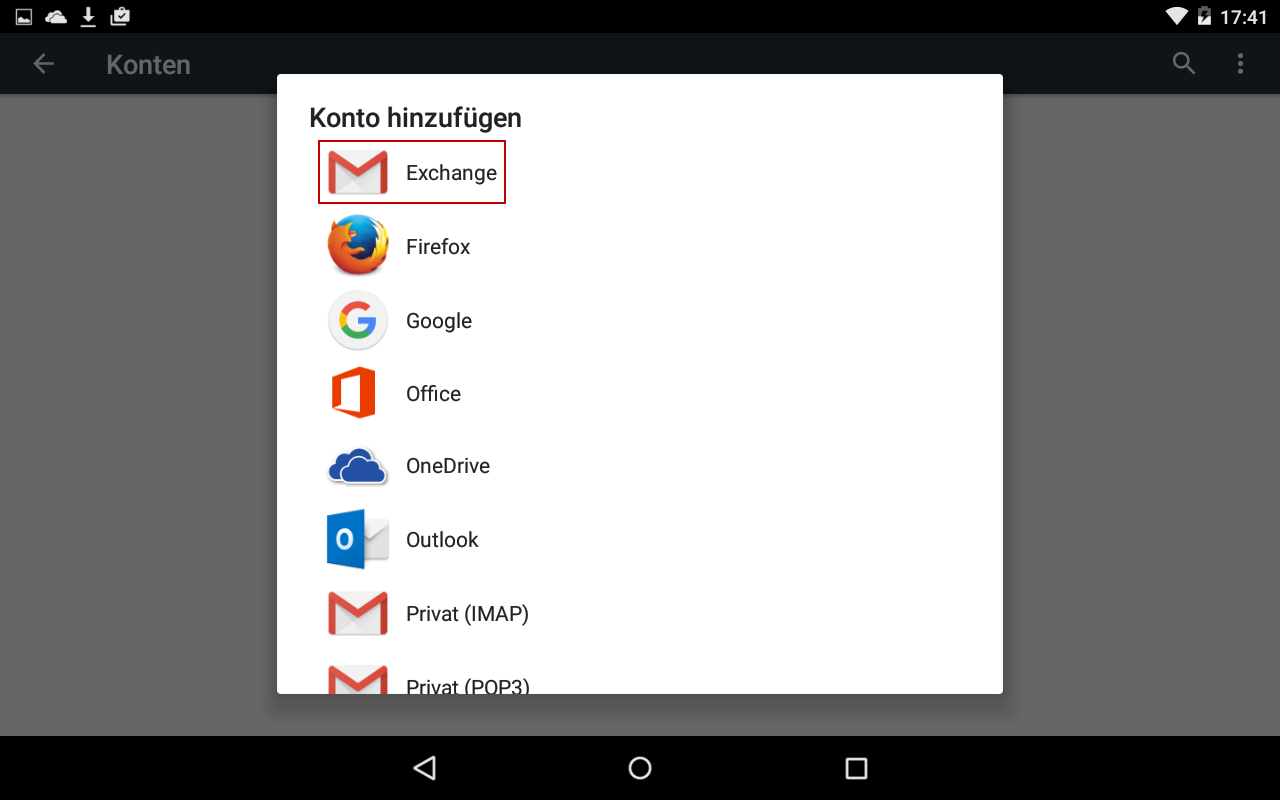Tap the blue Outlook icon

[x=358, y=540]
